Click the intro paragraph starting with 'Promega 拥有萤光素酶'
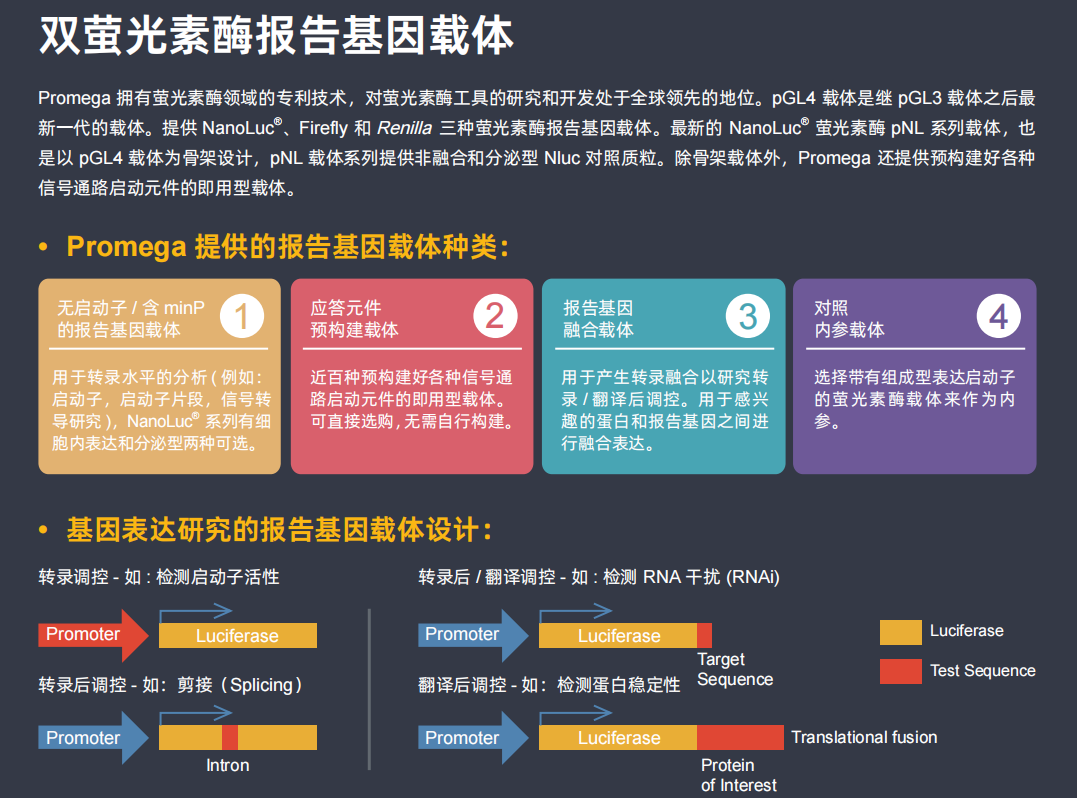Image resolution: width=1077 pixels, height=798 pixels. coord(536,143)
